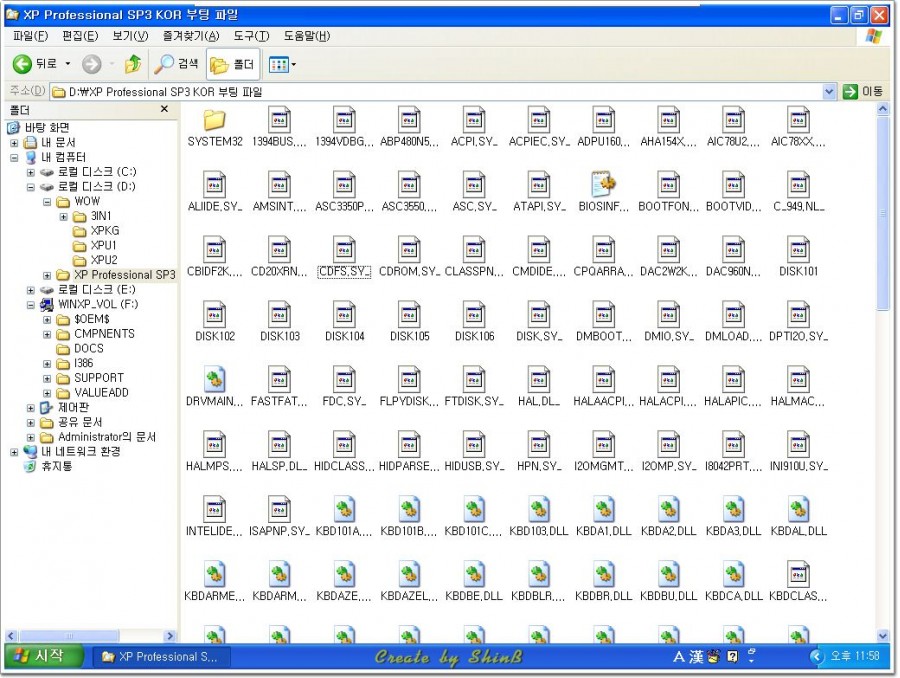Click the XP Professional taskbar button
900x678 pixels.
pyautogui.click(x=162, y=657)
